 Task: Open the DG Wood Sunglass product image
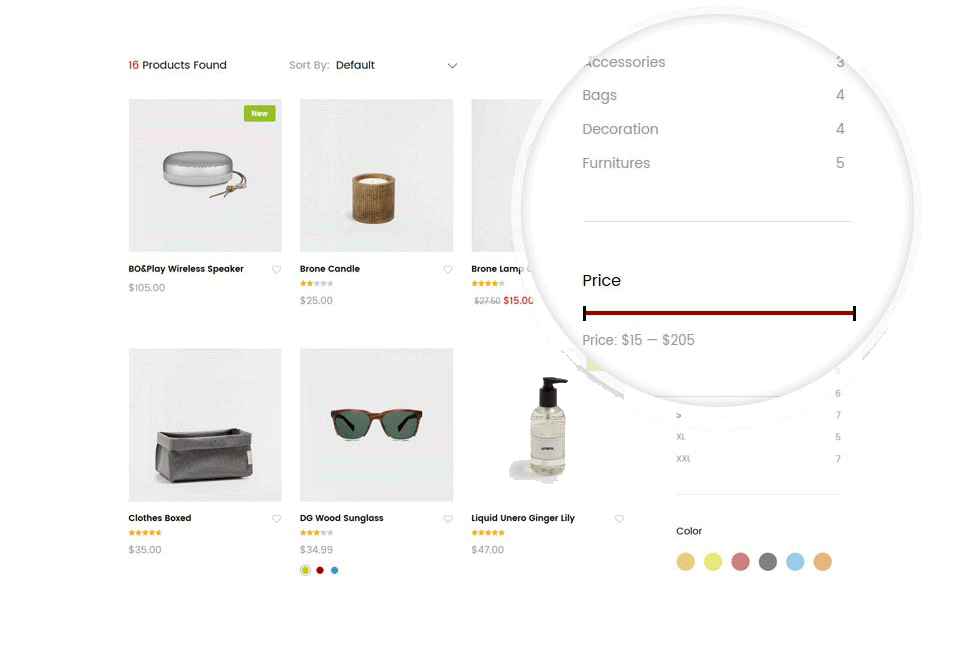tap(377, 425)
